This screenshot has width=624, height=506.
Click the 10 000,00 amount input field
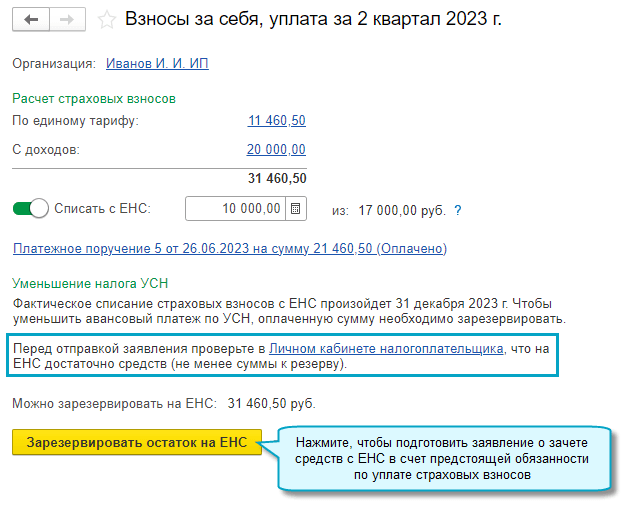tap(236, 209)
